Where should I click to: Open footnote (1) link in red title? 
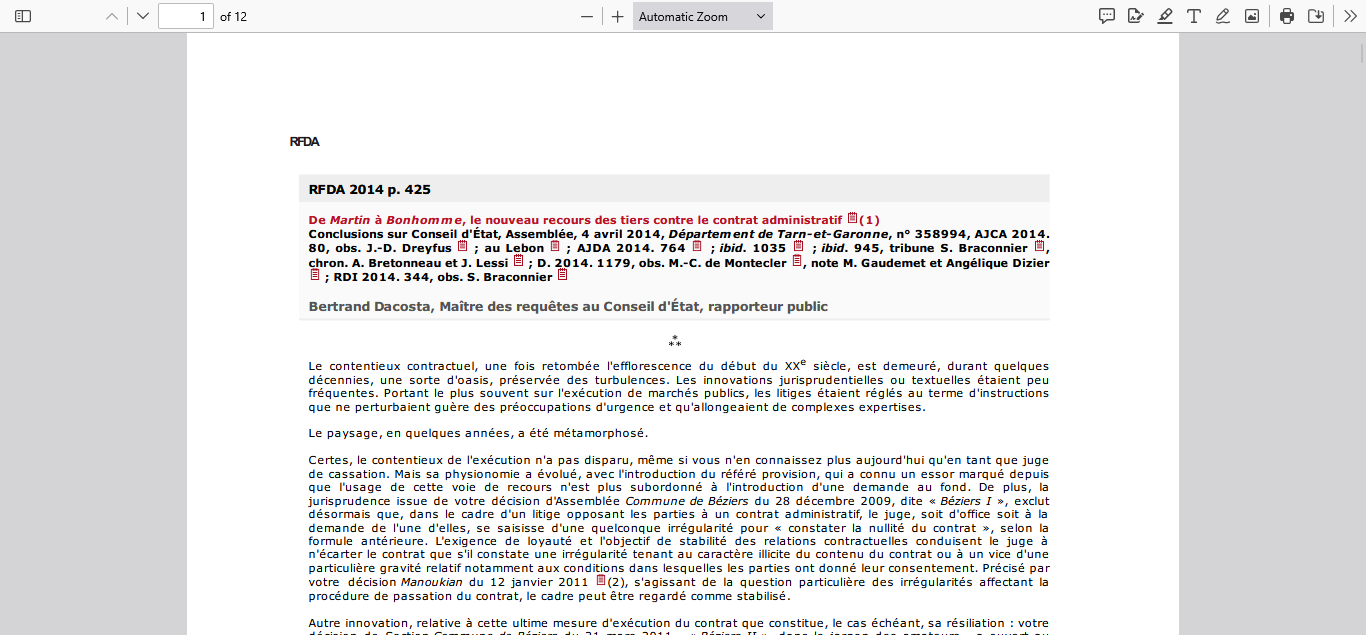click(869, 220)
